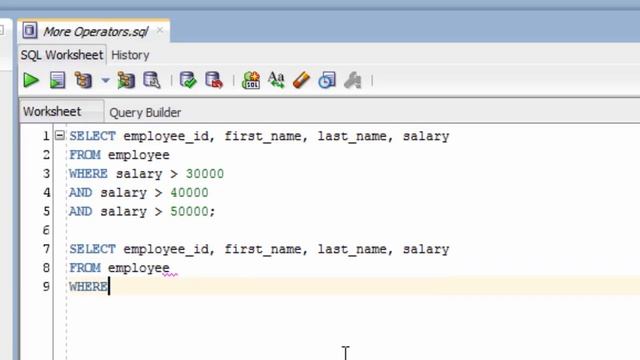The height and width of the screenshot is (360, 640).
Task: Click the number 40000 on line 4
Action: tap(189, 192)
